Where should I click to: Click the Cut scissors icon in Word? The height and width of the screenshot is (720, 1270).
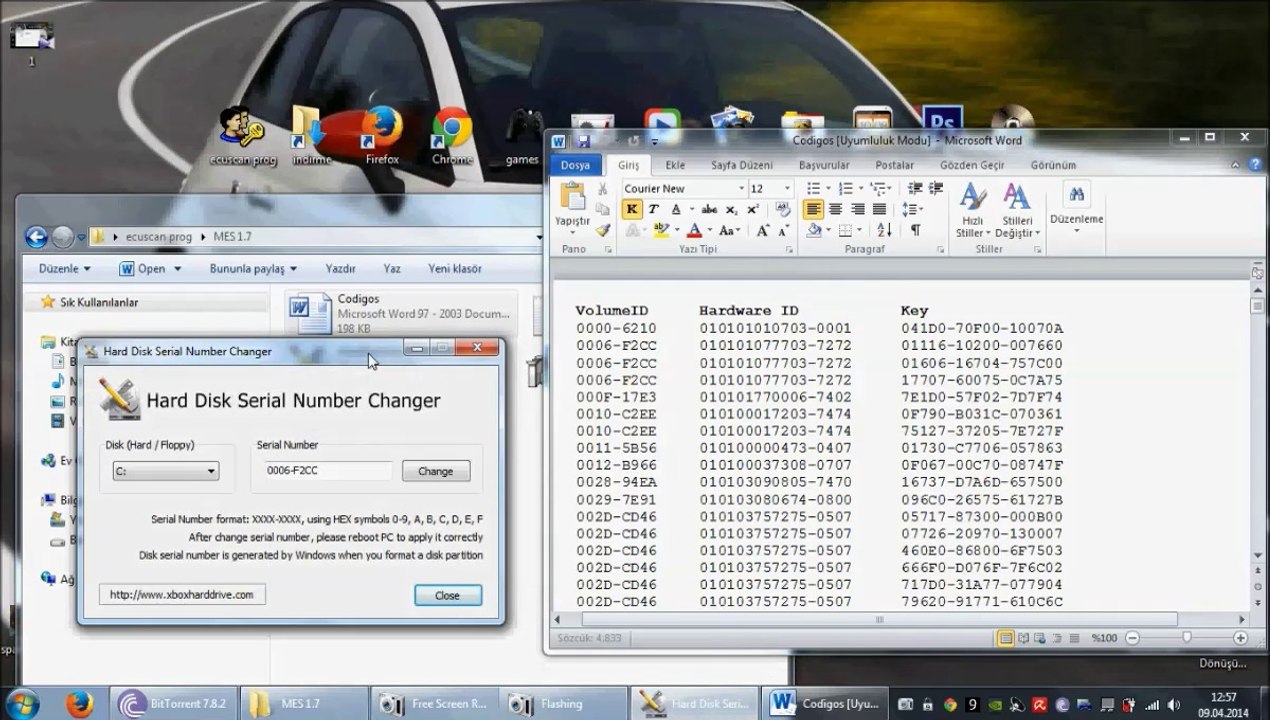602,188
